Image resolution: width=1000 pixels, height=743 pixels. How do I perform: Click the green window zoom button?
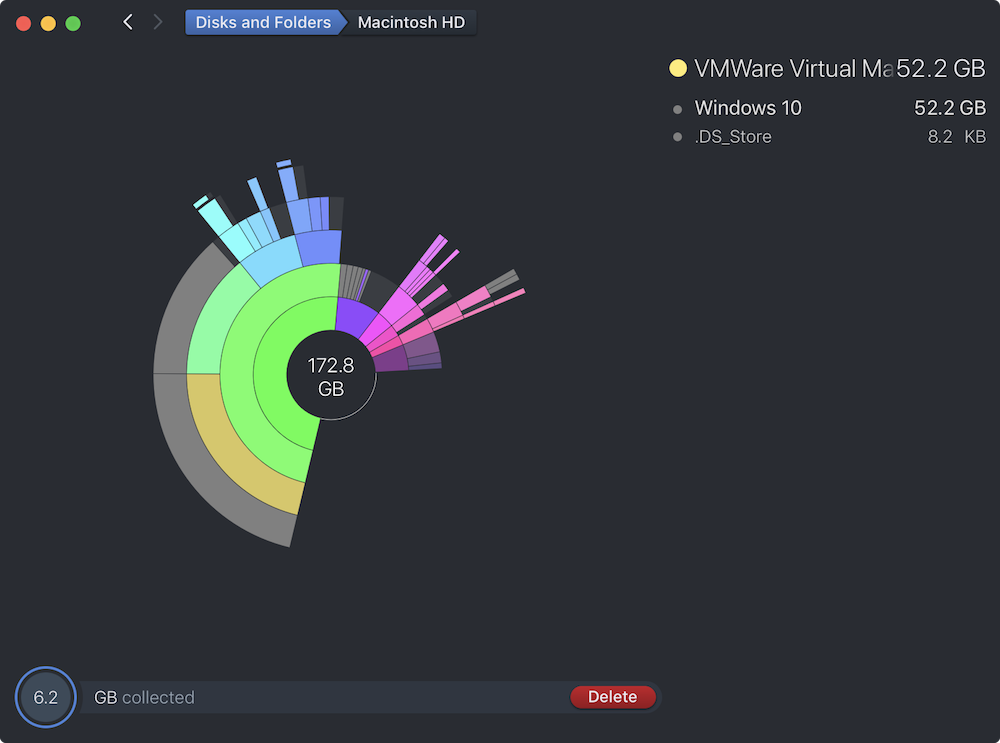73,22
